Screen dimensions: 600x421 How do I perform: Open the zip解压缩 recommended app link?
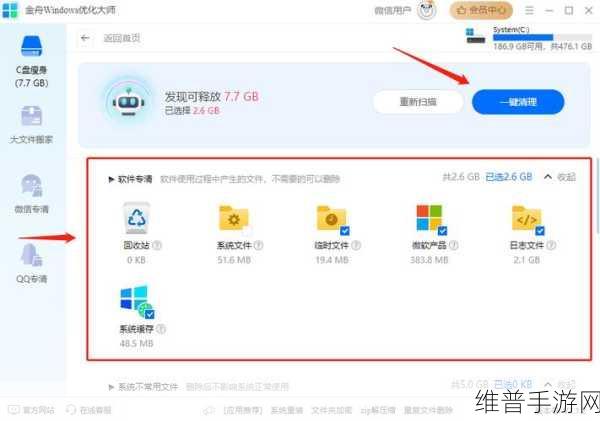click(378, 411)
